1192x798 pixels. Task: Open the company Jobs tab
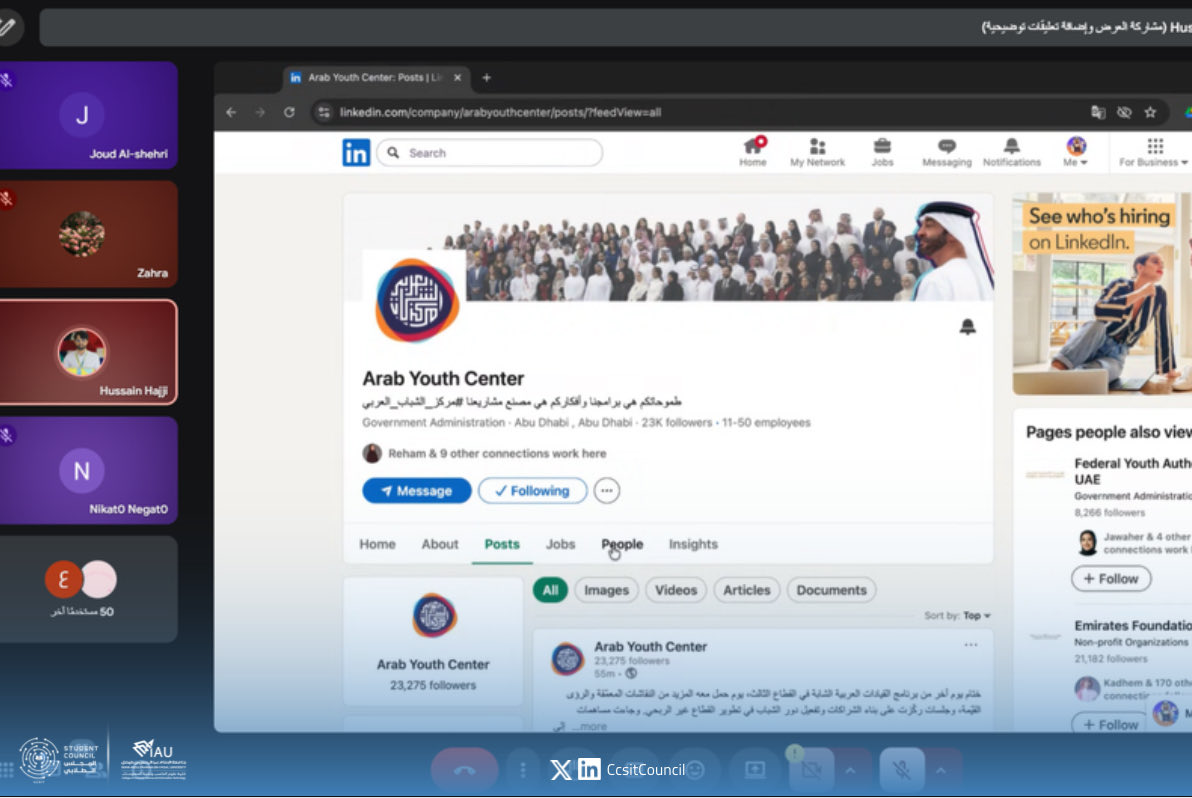pyautogui.click(x=560, y=544)
